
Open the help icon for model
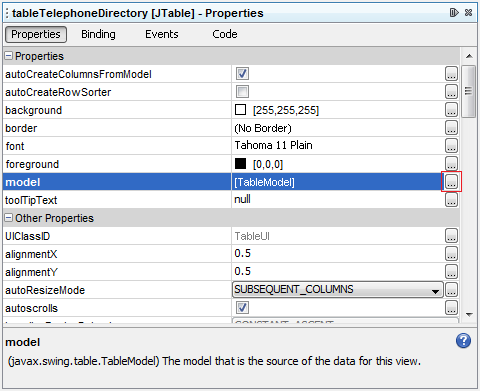[x=463, y=341]
